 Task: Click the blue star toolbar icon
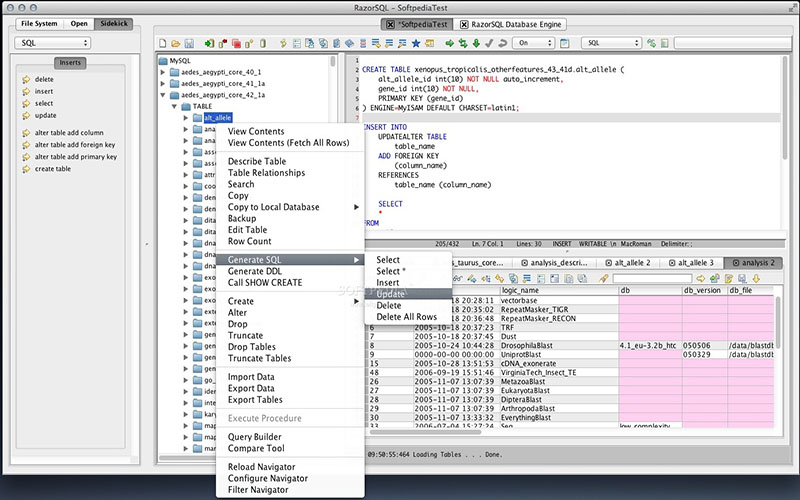[x=416, y=43]
